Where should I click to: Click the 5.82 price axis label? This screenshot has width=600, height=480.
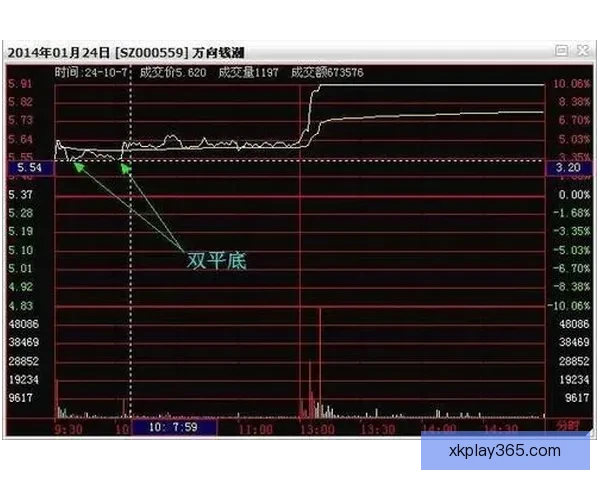[x=20, y=102]
